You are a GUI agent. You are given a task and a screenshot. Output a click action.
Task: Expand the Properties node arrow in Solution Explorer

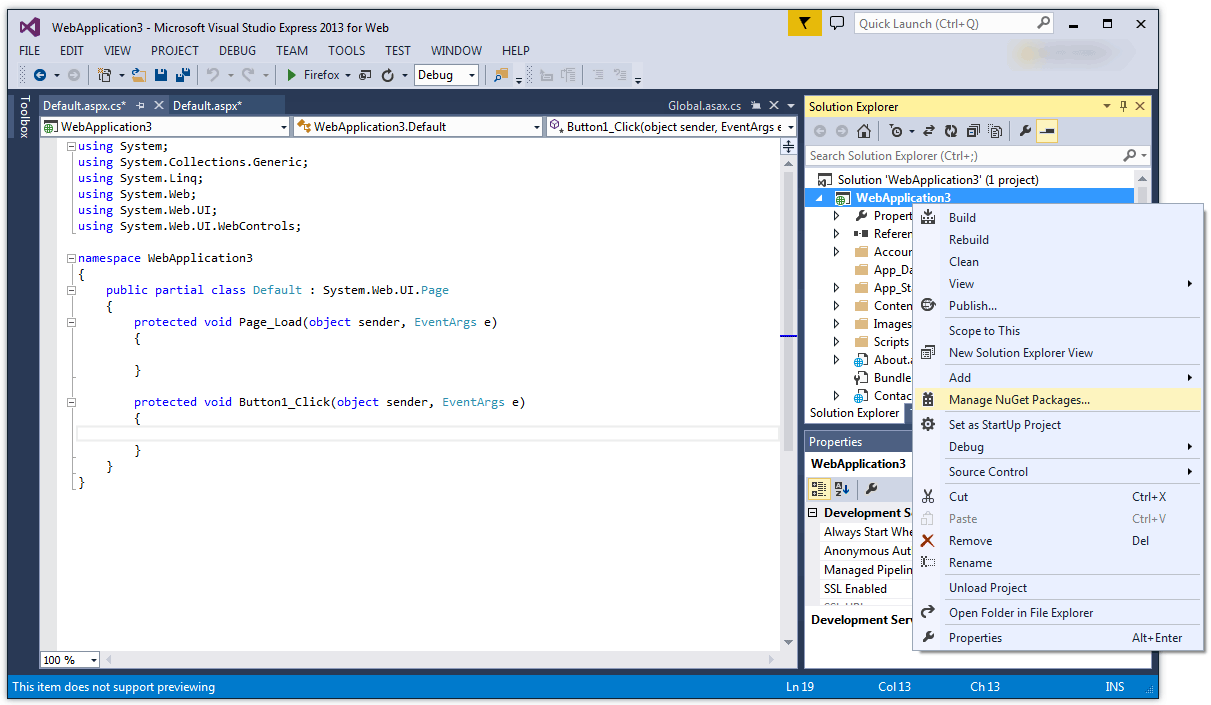(x=837, y=216)
